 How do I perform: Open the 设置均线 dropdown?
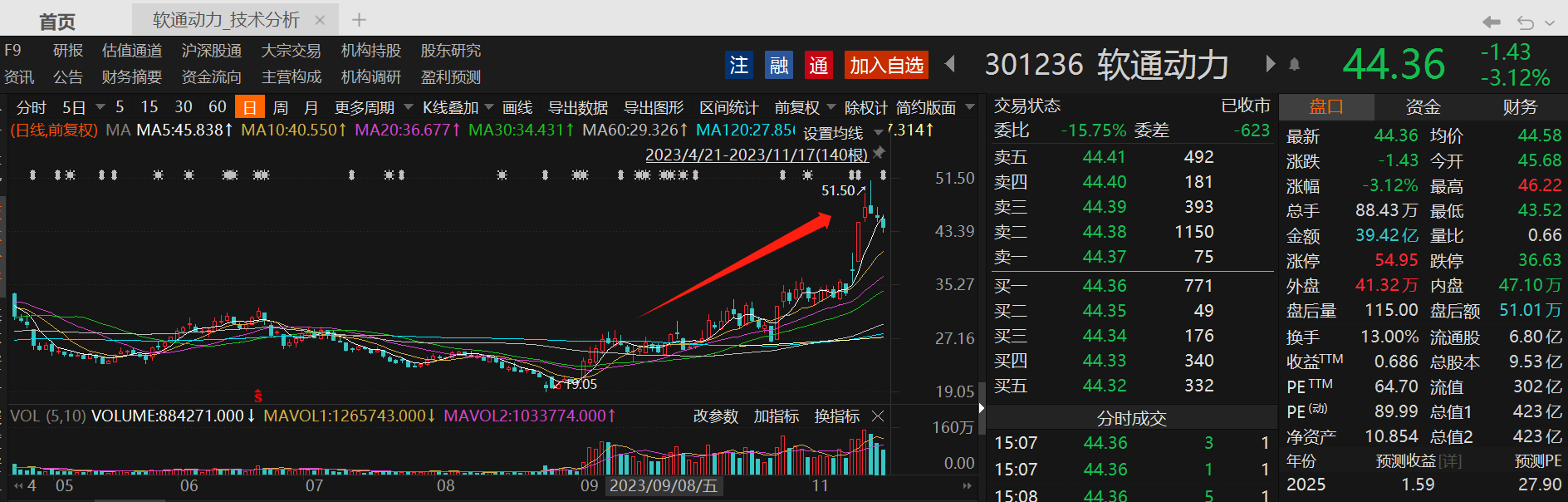(x=879, y=133)
